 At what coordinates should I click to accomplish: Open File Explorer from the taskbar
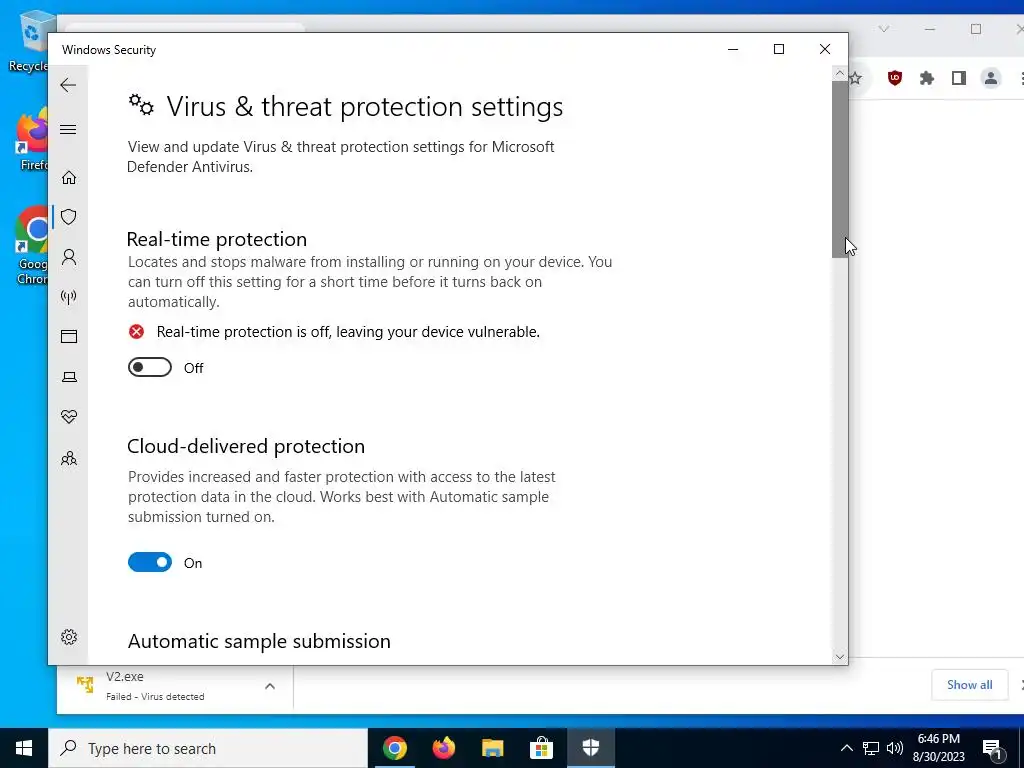point(493,748)
